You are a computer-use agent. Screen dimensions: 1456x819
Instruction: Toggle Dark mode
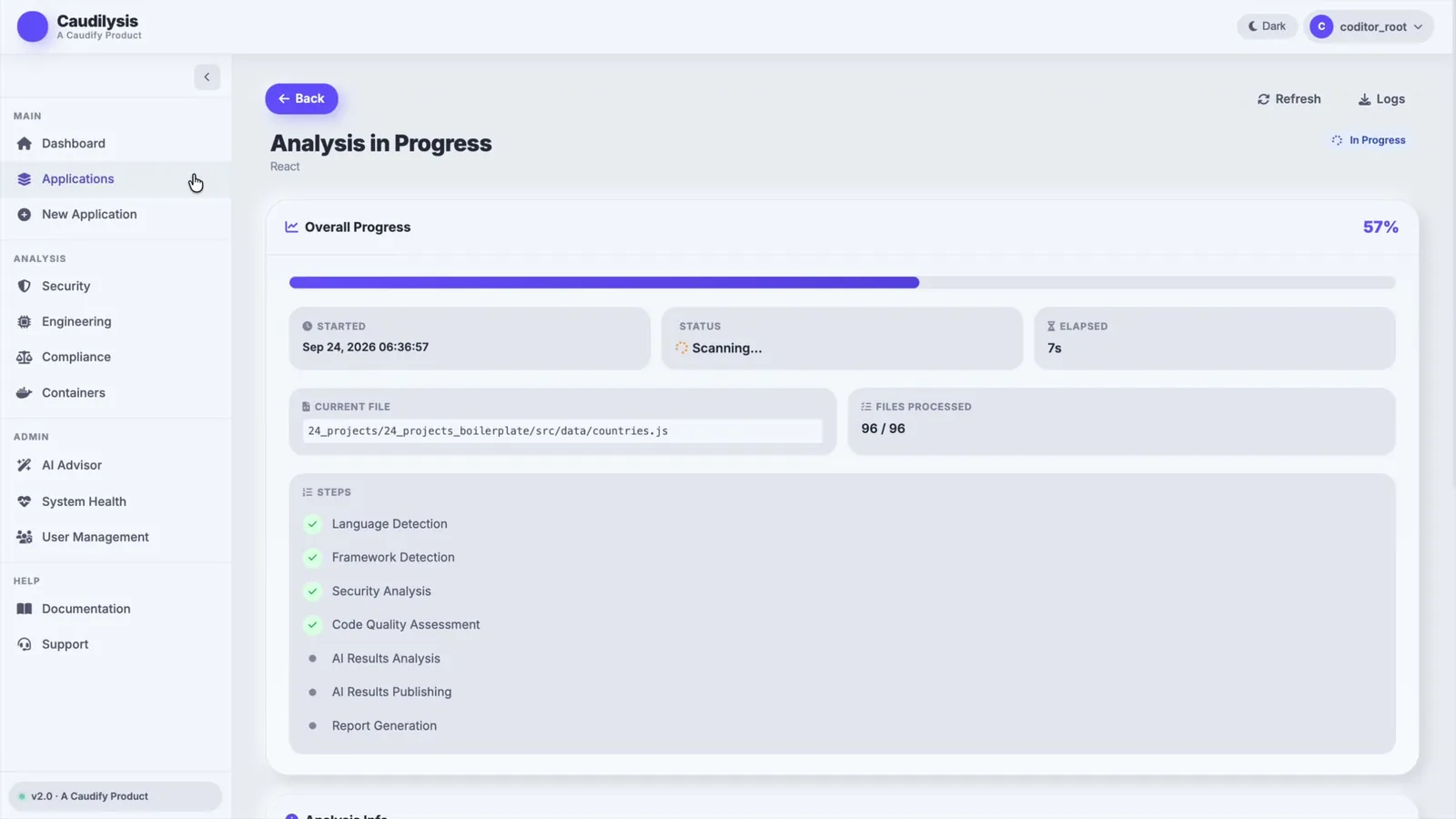(1267, 26)
